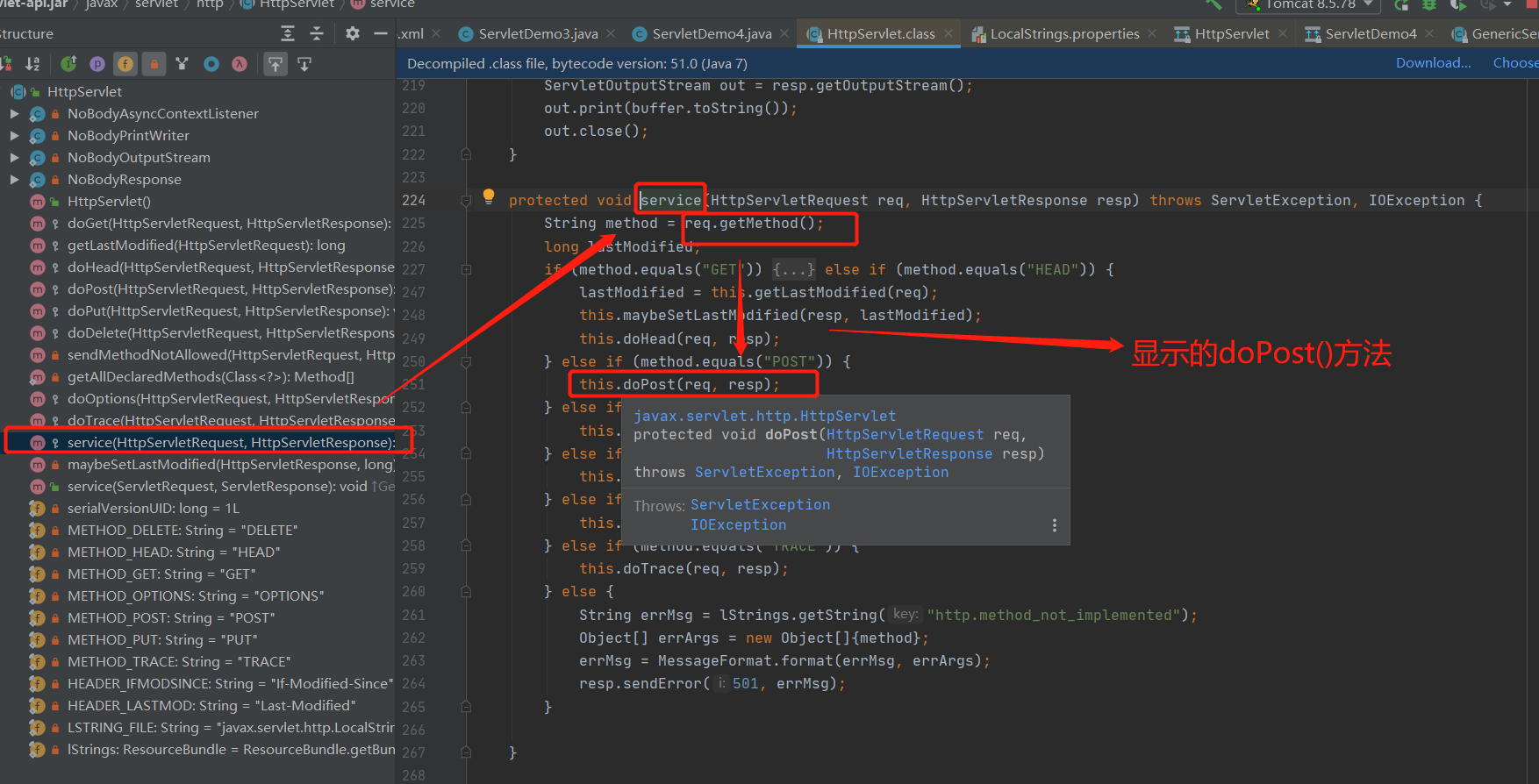Expand NoBodyOutputStream class node

pyautogui.click(x=14, y=157)
